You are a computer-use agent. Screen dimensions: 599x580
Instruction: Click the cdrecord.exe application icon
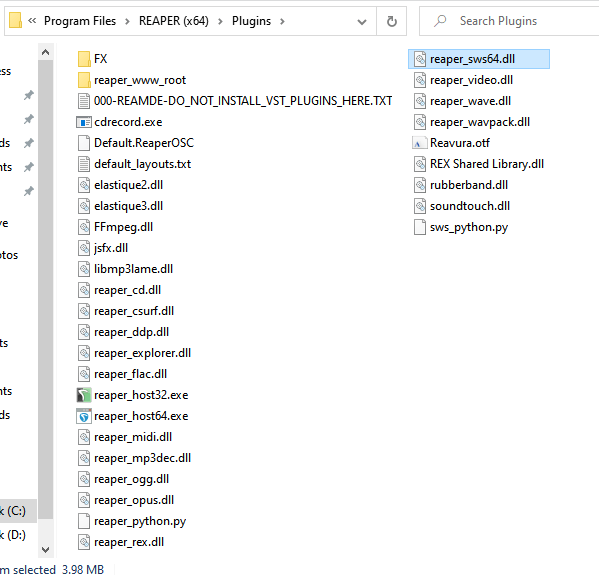84,122
